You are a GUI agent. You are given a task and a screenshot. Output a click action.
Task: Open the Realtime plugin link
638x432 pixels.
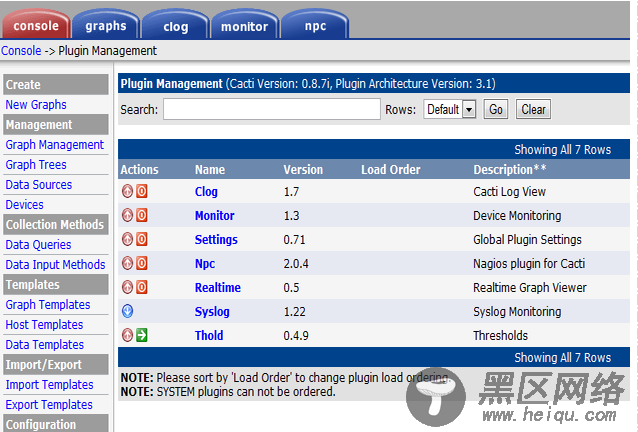coord(218,288)
